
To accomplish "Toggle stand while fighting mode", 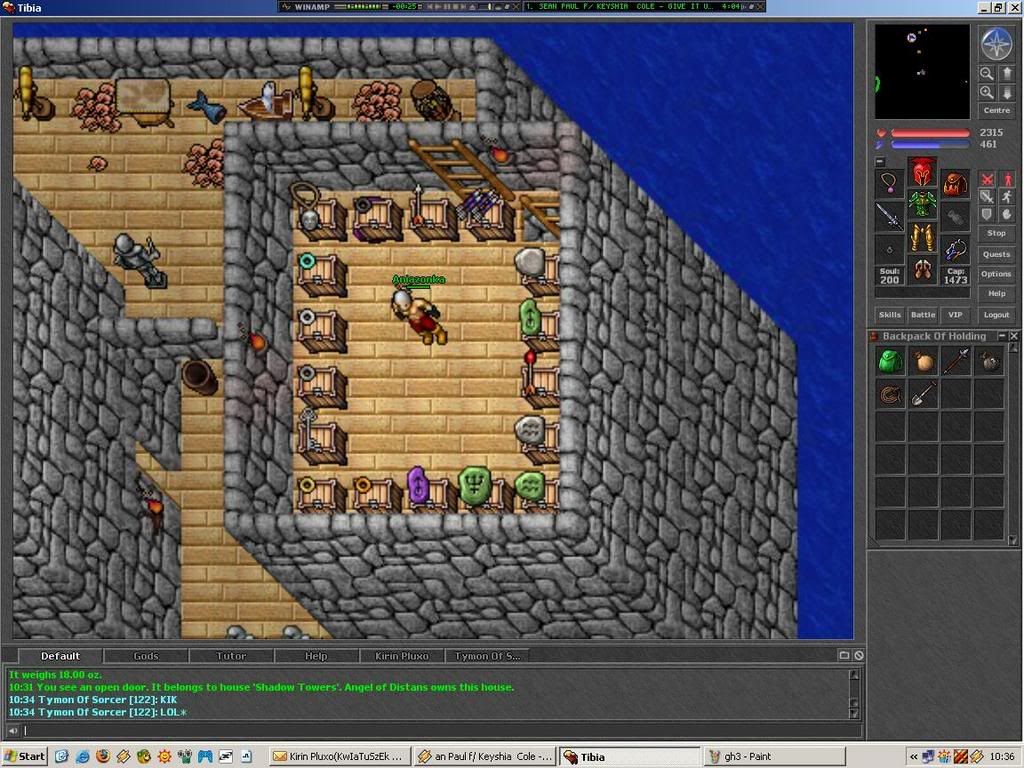I will (1008, 179).
